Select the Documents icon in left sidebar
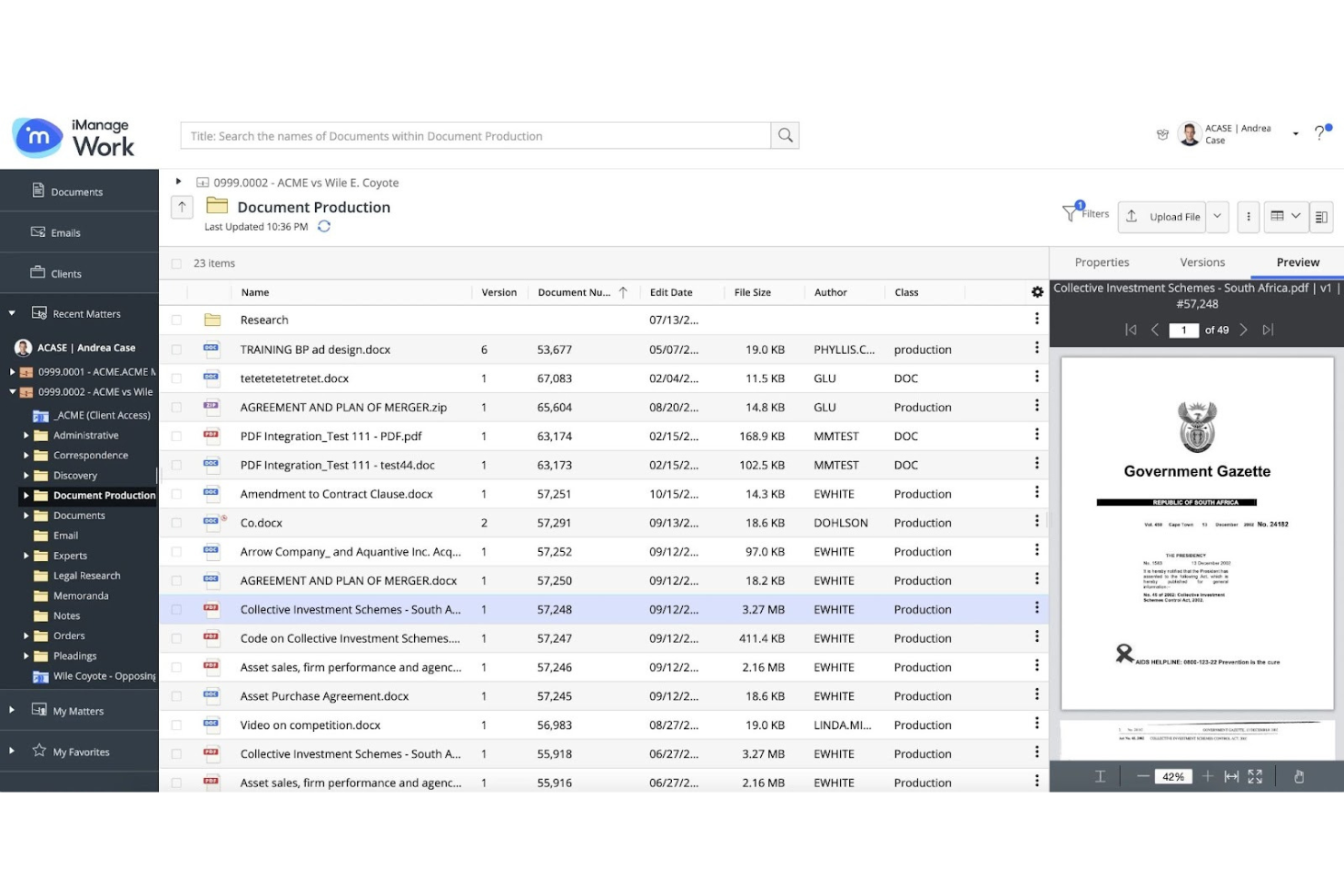The height and width of the screenshot is (896, 1344). 37,192
